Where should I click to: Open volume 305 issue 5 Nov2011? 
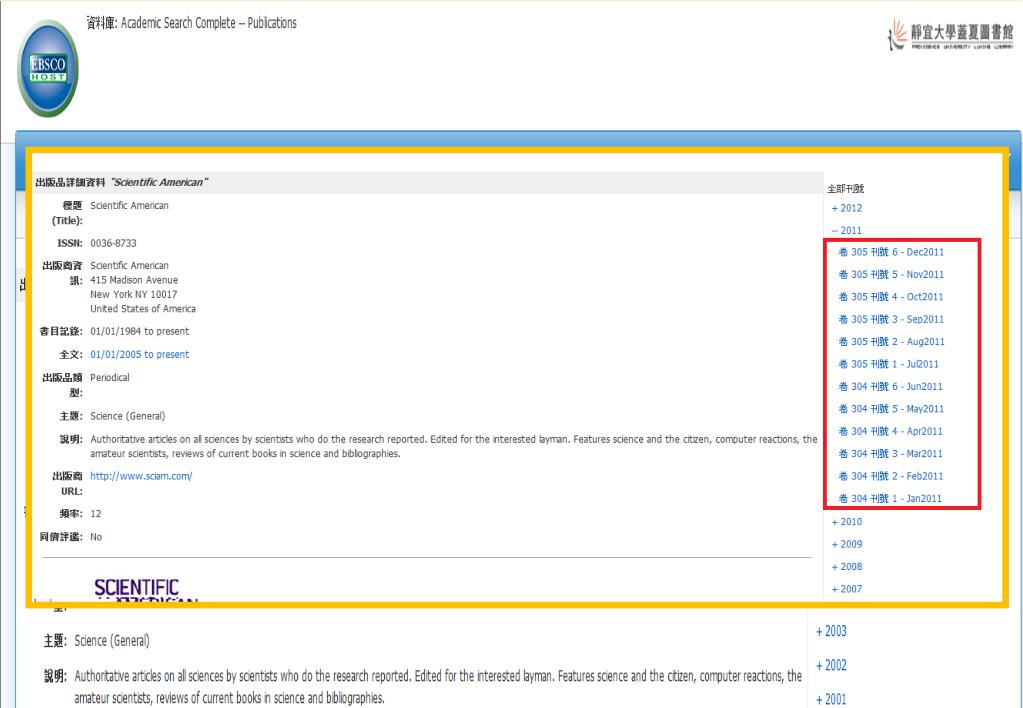891,275
